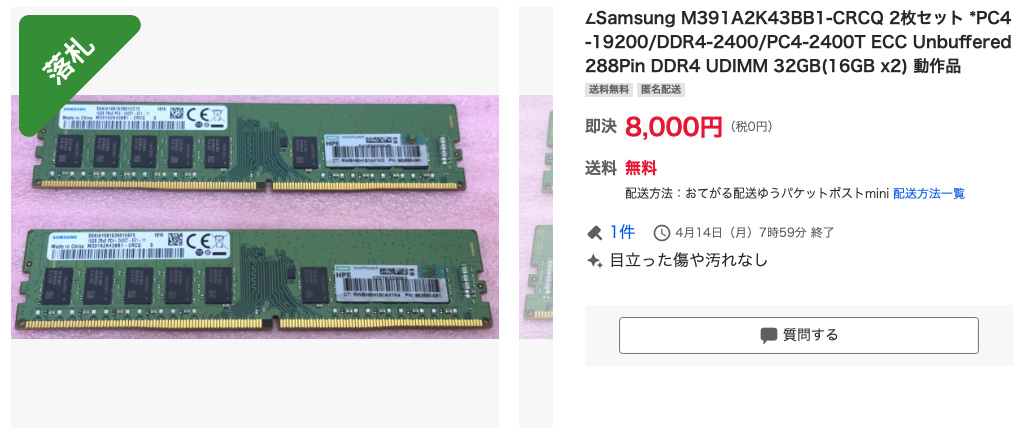Click the 送料 無料 shipping fee label

click(621, 168)
